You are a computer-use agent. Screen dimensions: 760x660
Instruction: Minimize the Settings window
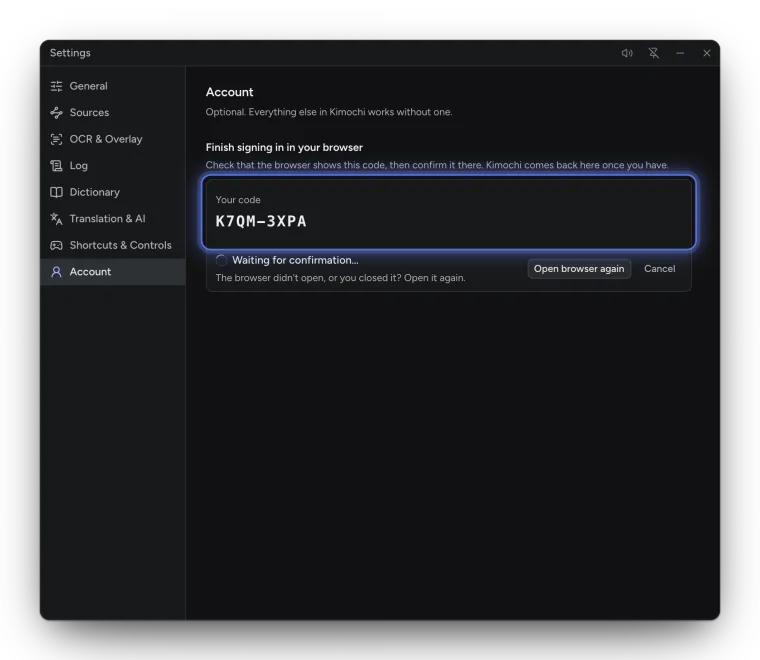(x=680, y=53)
